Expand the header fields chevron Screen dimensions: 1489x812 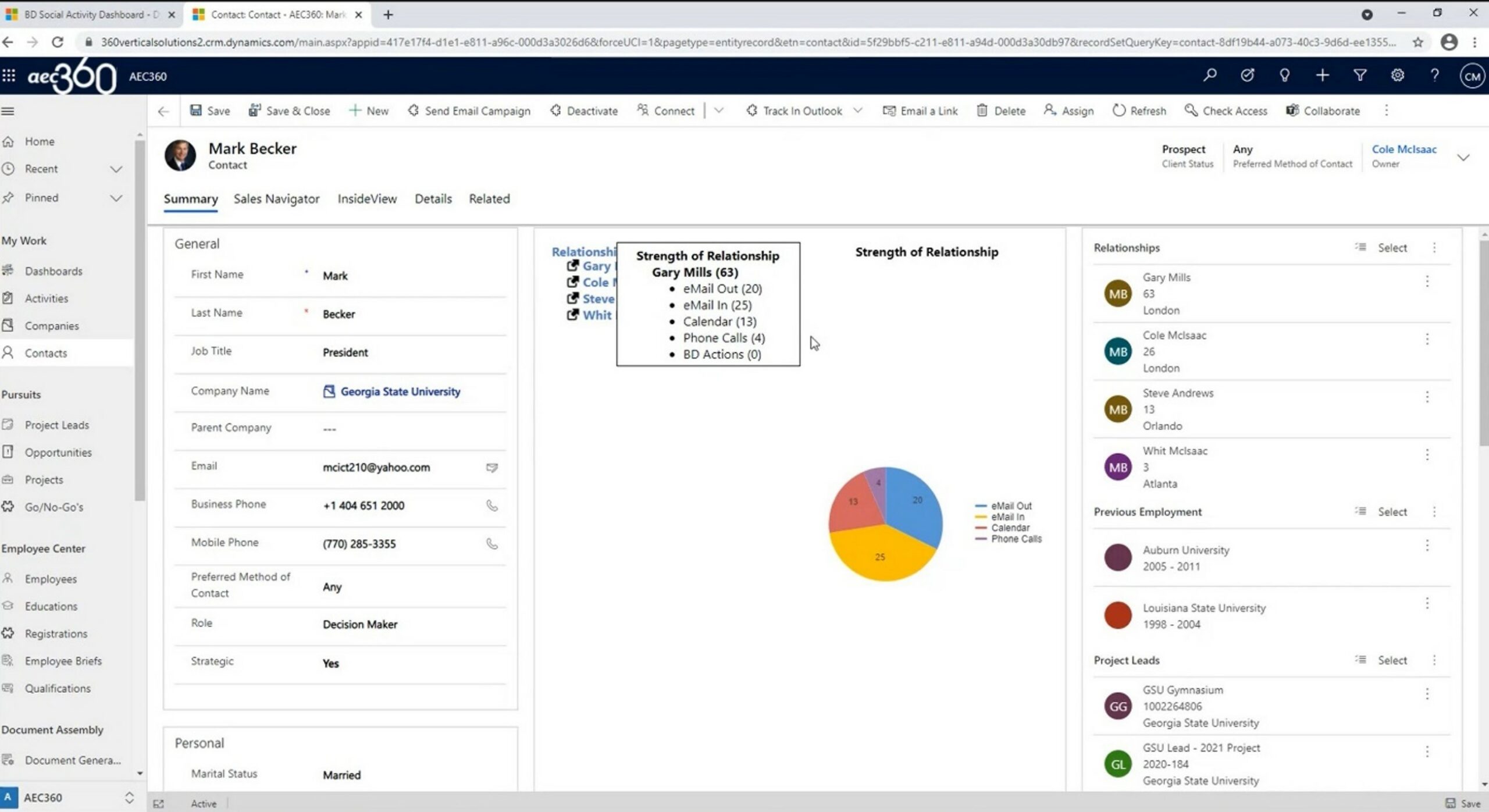(x=1463, y=157)
